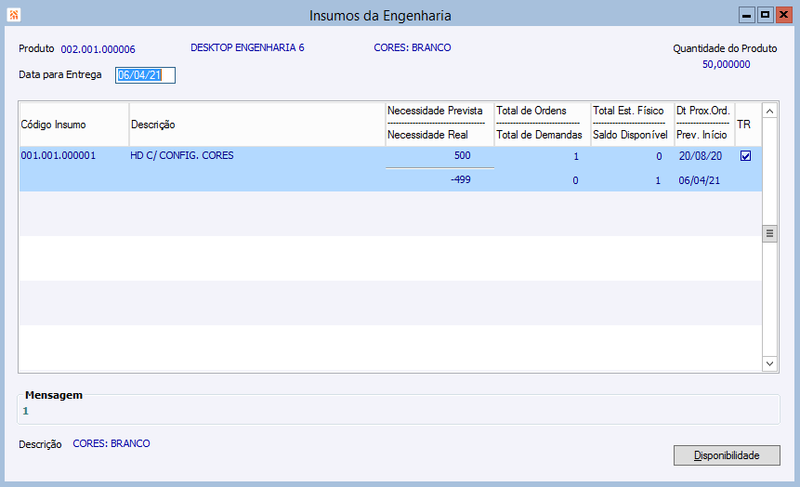Close the Insumos da Engenharia window
The image size is (800, 487).
(783, 15)
